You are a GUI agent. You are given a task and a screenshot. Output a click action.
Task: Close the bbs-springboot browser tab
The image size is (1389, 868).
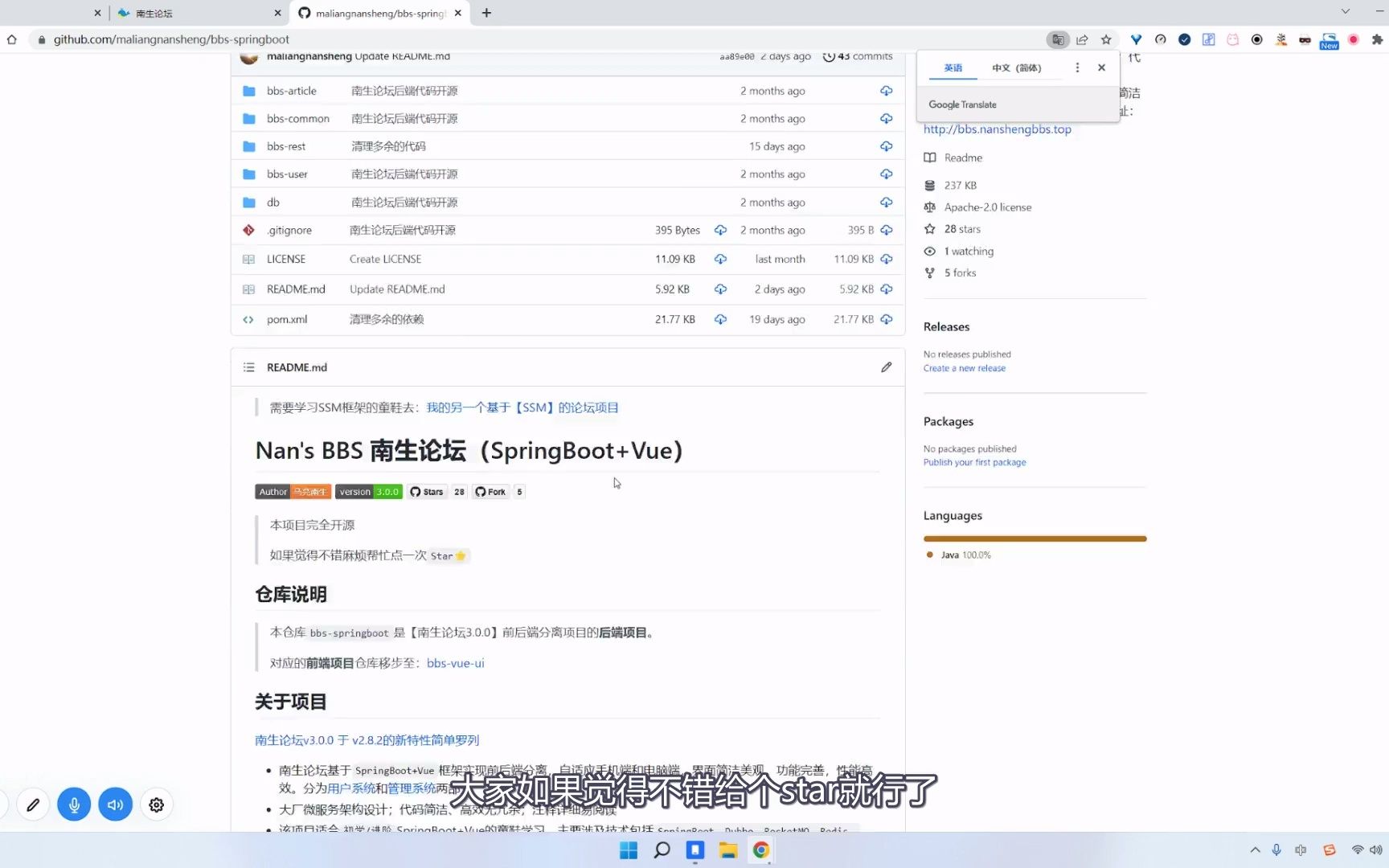(457, 13)
